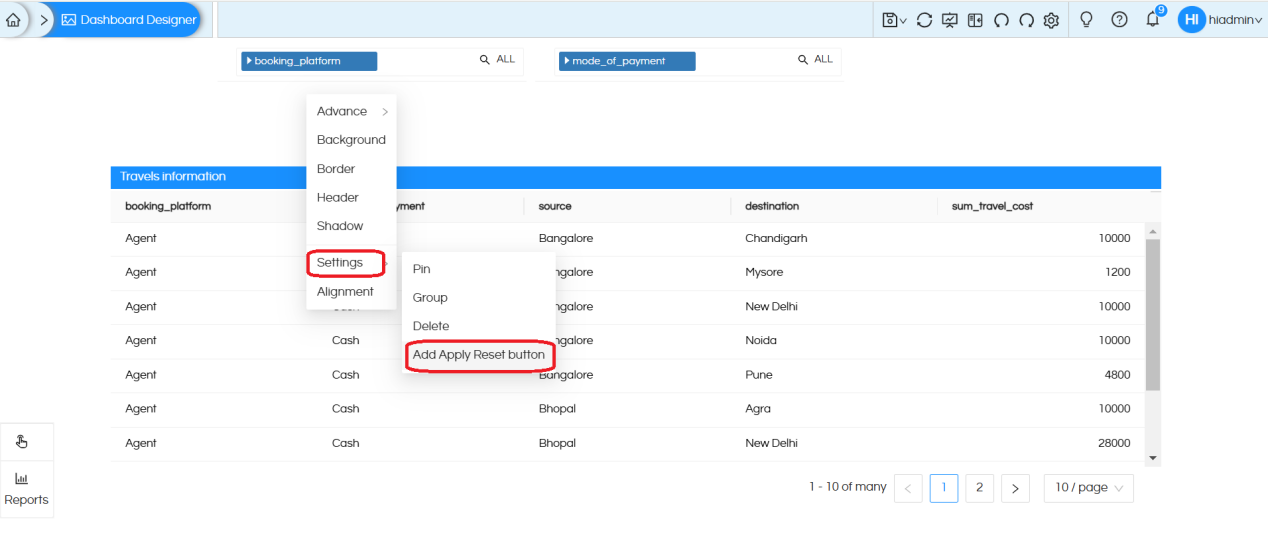Open the Advance submenu
Screen dimensions: 1268x547
[x=352, y=111]
